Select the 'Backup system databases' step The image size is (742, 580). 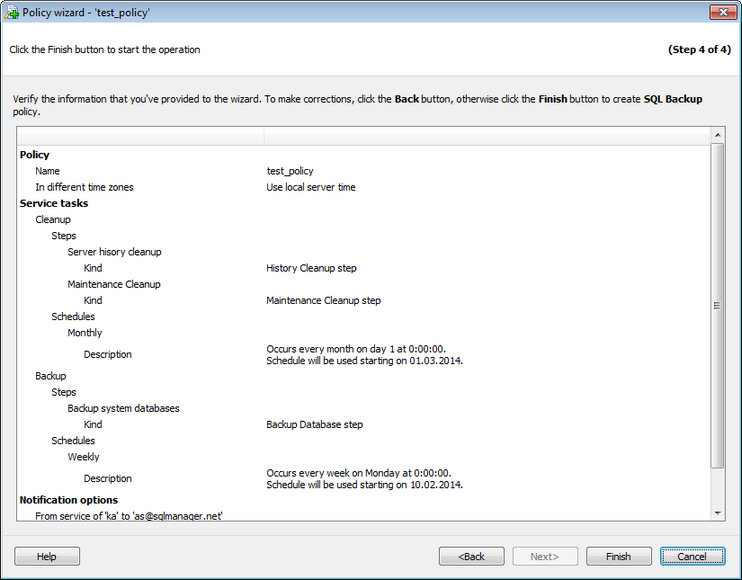pos(123,408)
